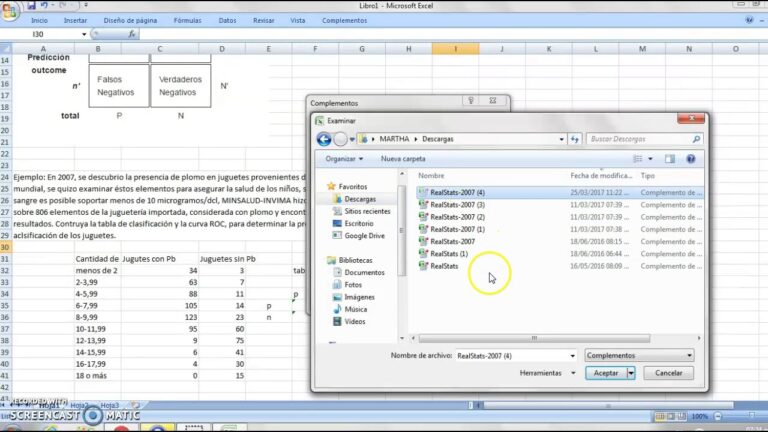Select file RealStats dated 16/05/2016
Image resolution: width=768 pixels, height=432 pixels.
pyautogui.click(x=560, y=266)
